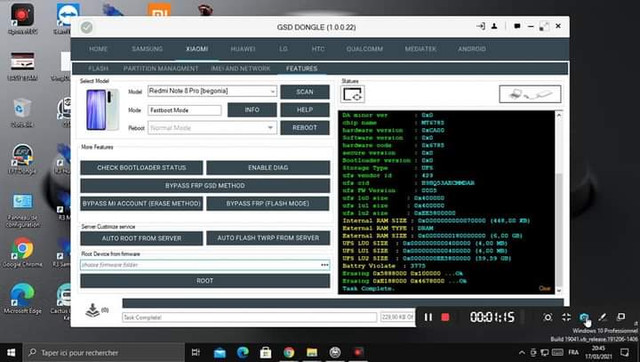Screen dimensions: 640x362
Task: Stop the recording with red square button
Action: [445, 317]
